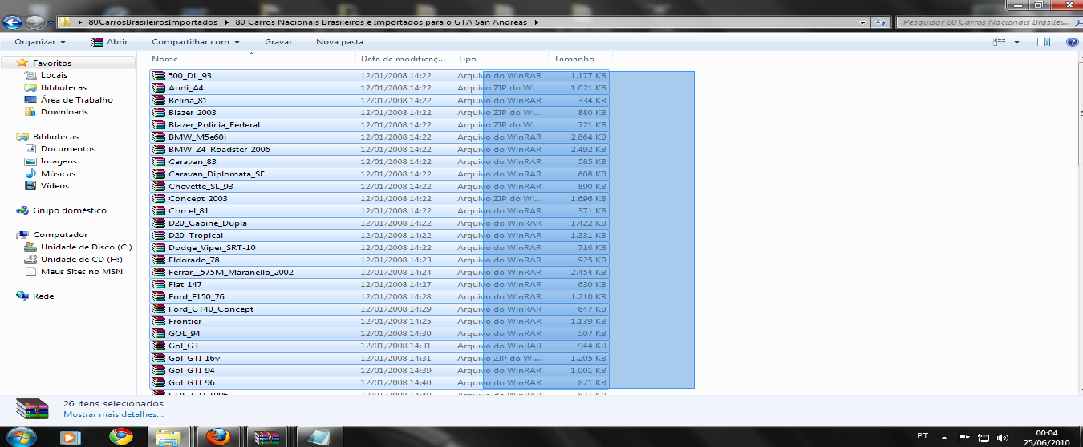Select Grupo doméstico in sidebar

pos(69,211)
